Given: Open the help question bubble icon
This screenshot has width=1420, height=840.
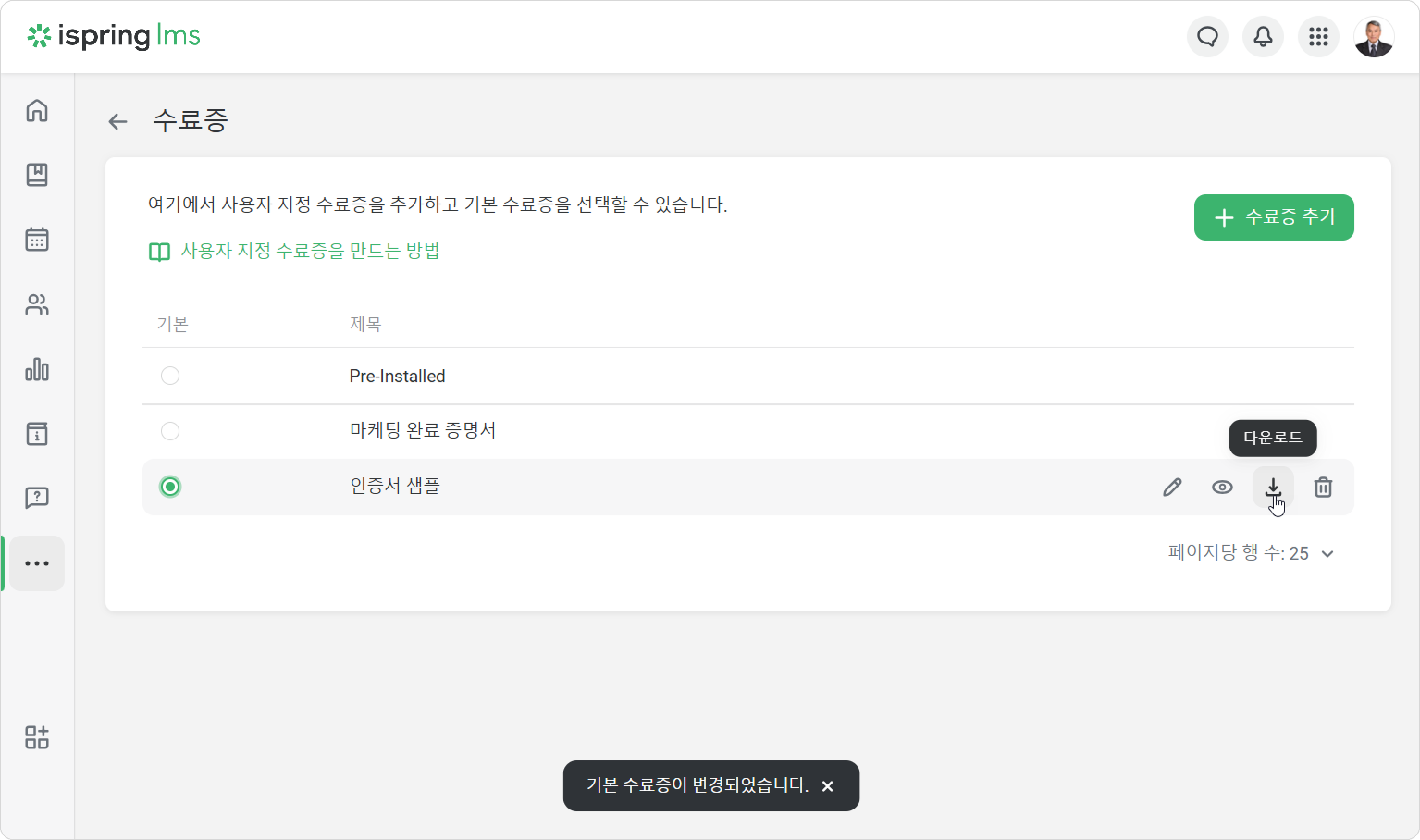Looking at the screenshot, I should click(37, 498).
